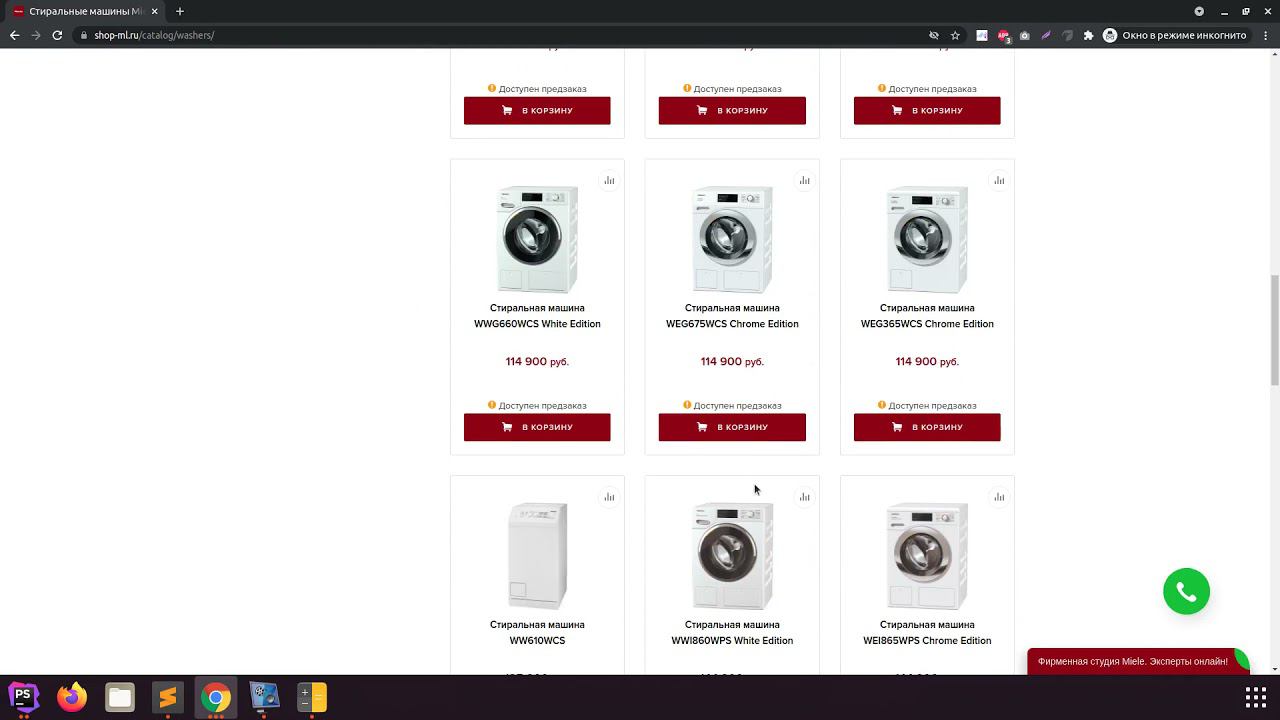Open the Miele studio online chat banner
This screenshot has width=1280, height=720.
point(1133,661)
